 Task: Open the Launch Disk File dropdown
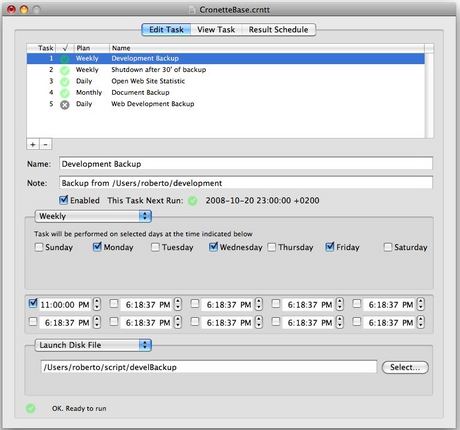(93, 345)
